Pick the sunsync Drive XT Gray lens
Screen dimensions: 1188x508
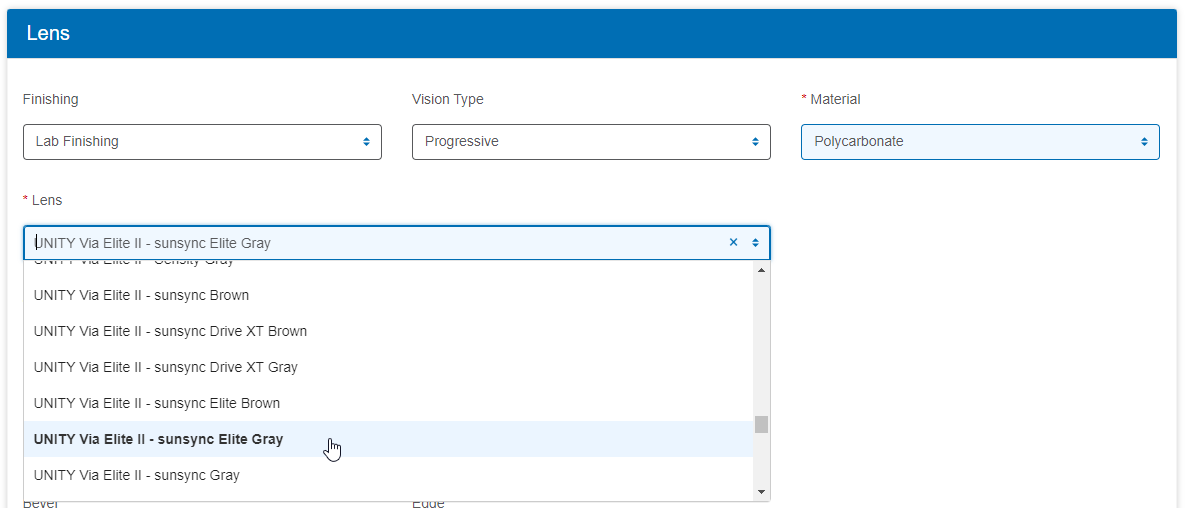166,367
